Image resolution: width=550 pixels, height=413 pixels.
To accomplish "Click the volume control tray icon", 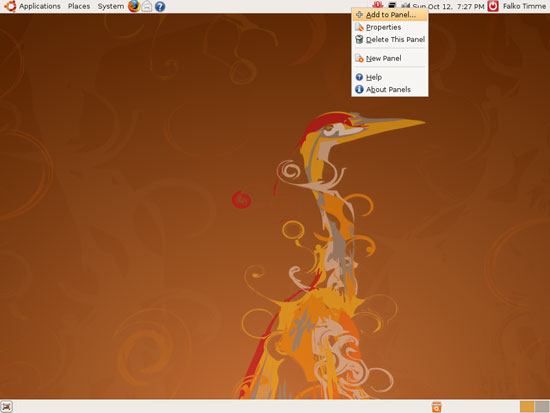I will [x=405, y=5].
